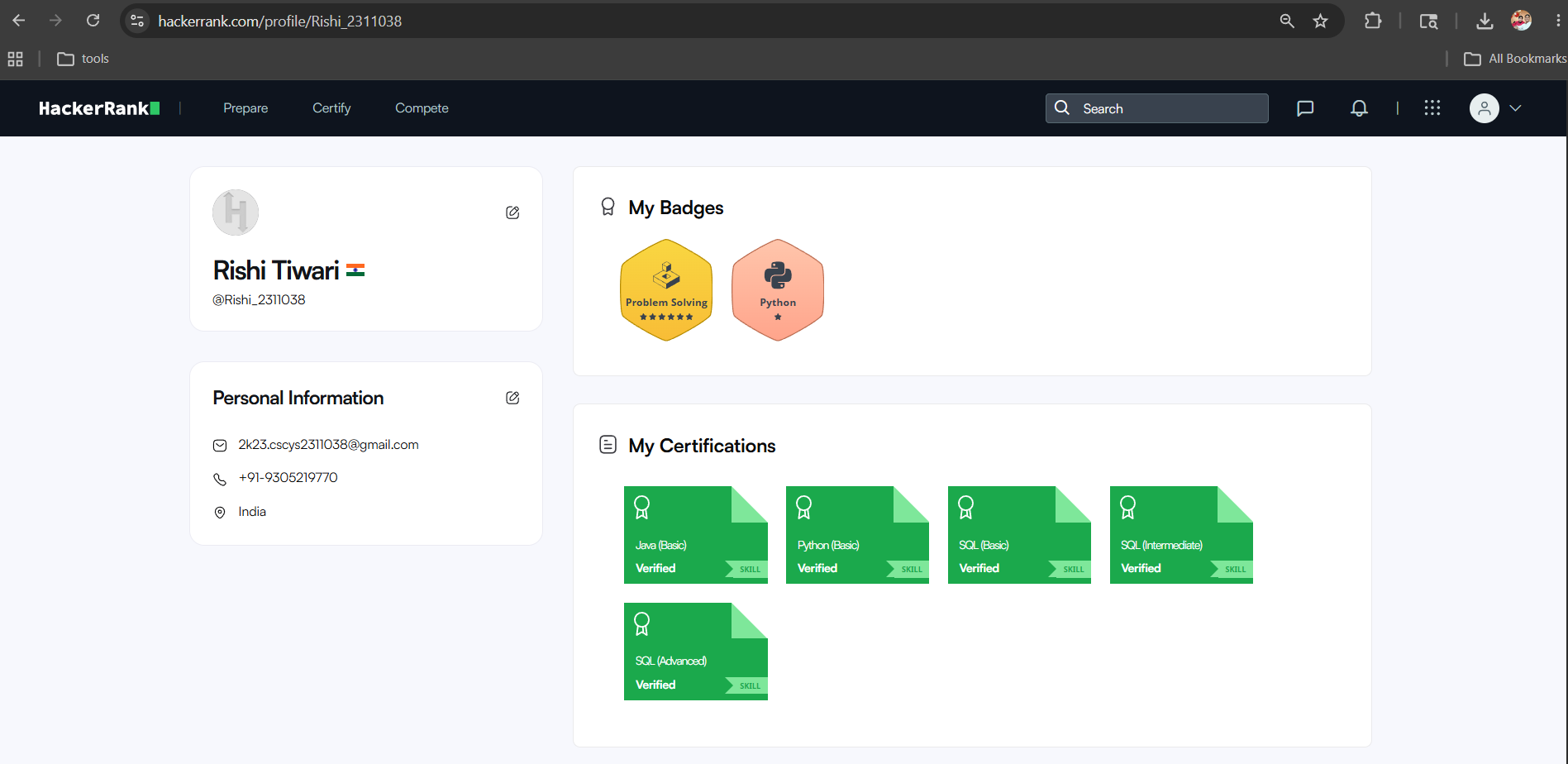Open the Certify menu
This screenshot has height=764, width=1568.
pyautogui.click(x=331, y=108)
